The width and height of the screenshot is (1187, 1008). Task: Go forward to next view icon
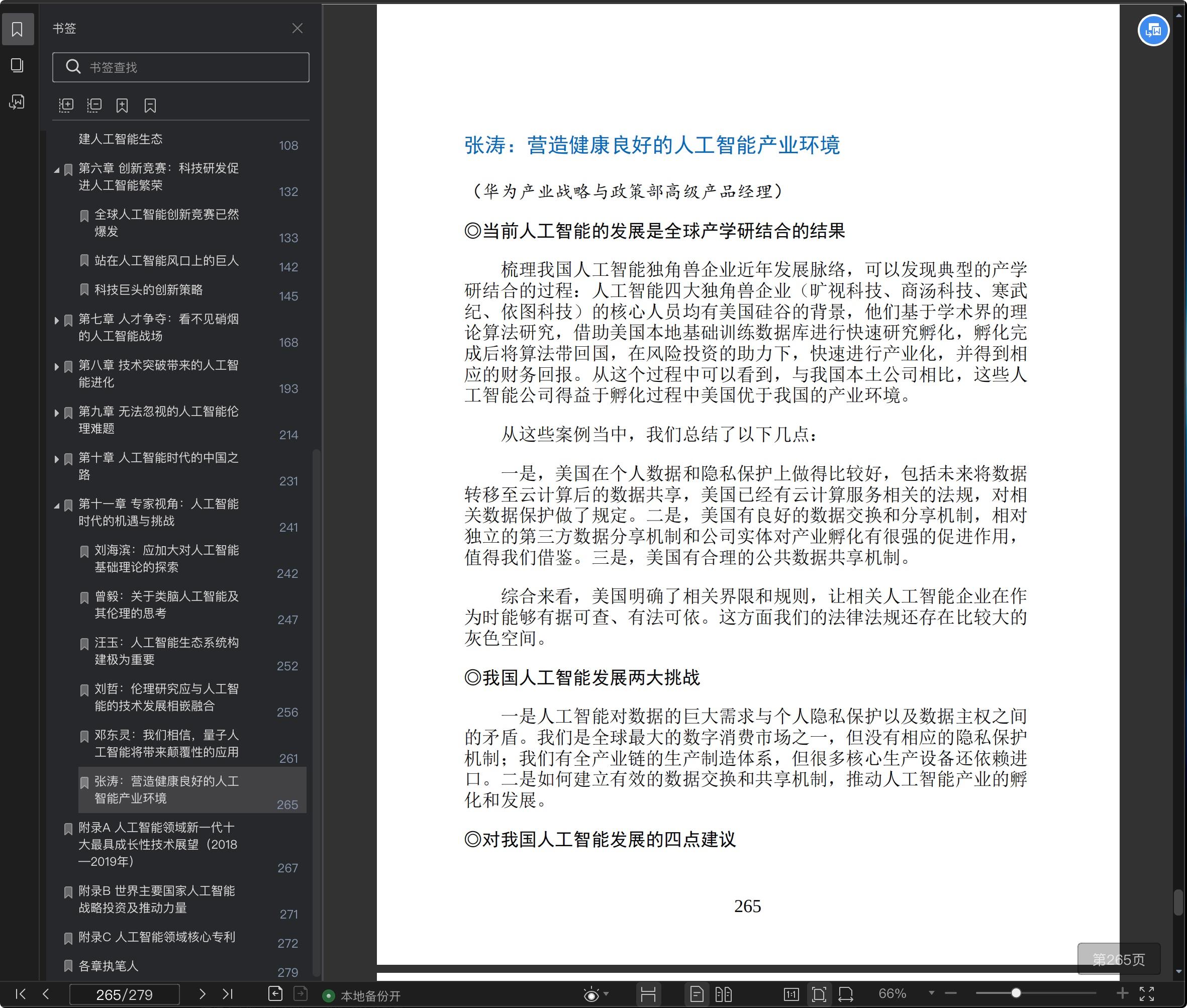click(x=301, y=994)
